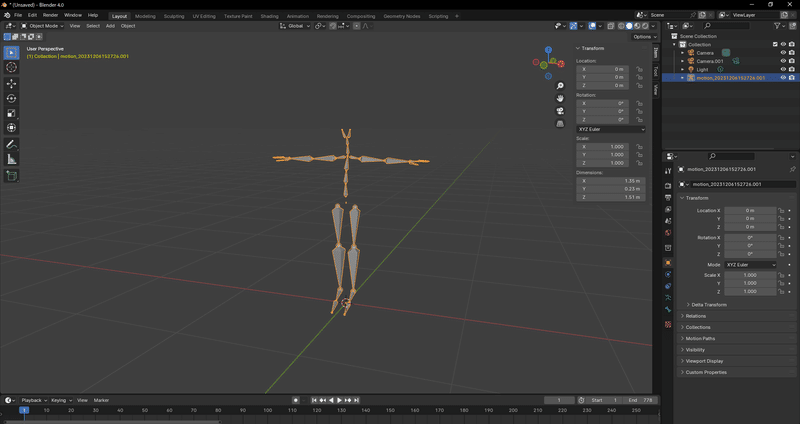Image resolution: width=800 pixels, height=424 pixels.
Task: Click the Add Cube tool icon
Action: [11, 176]
